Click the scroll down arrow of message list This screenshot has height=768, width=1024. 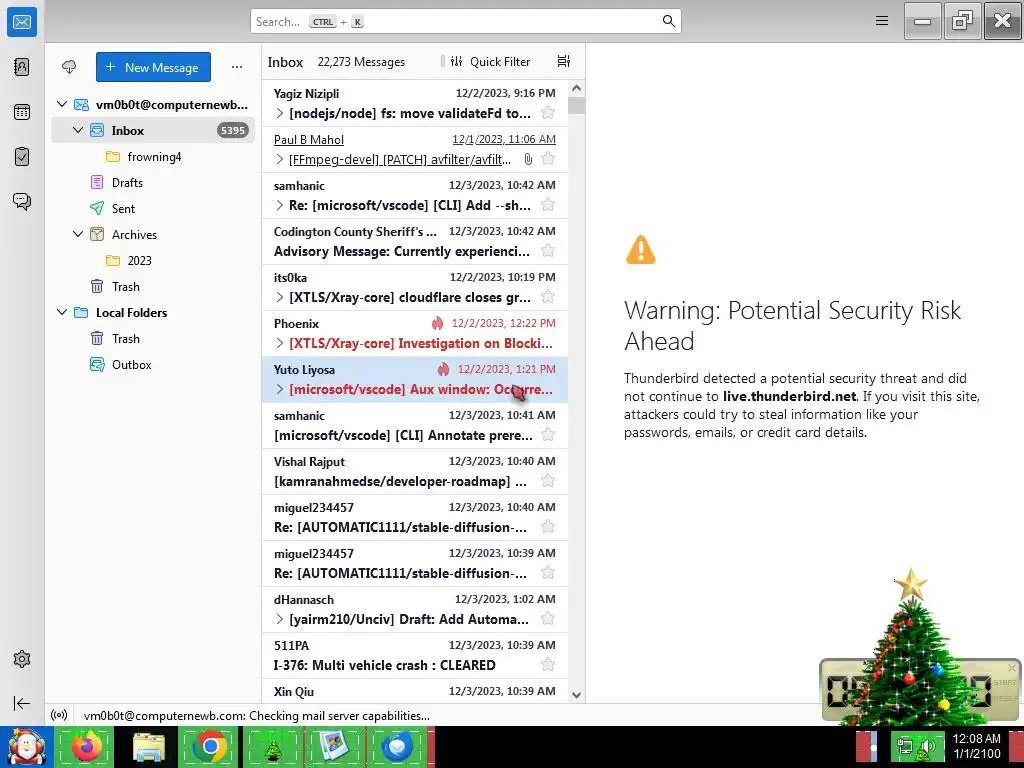[576, 695]
